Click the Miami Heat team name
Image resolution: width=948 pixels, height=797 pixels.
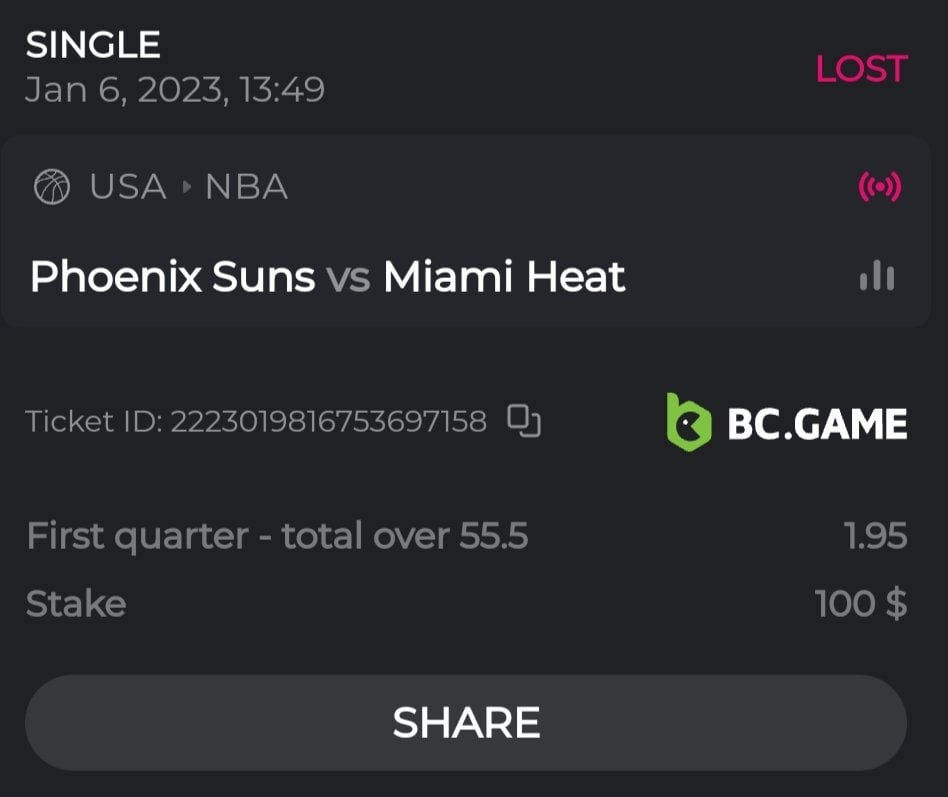pos(504,276)
